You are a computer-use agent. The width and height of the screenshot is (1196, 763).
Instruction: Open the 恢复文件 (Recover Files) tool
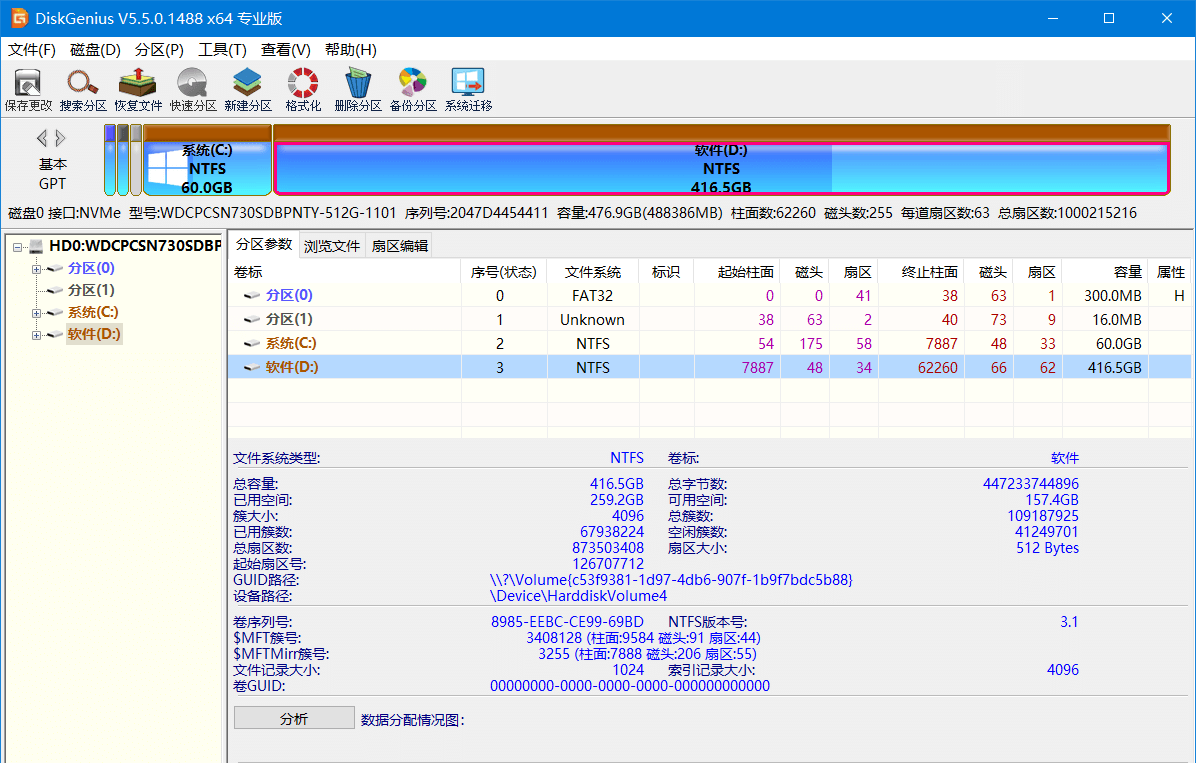(x=137, y=88)
